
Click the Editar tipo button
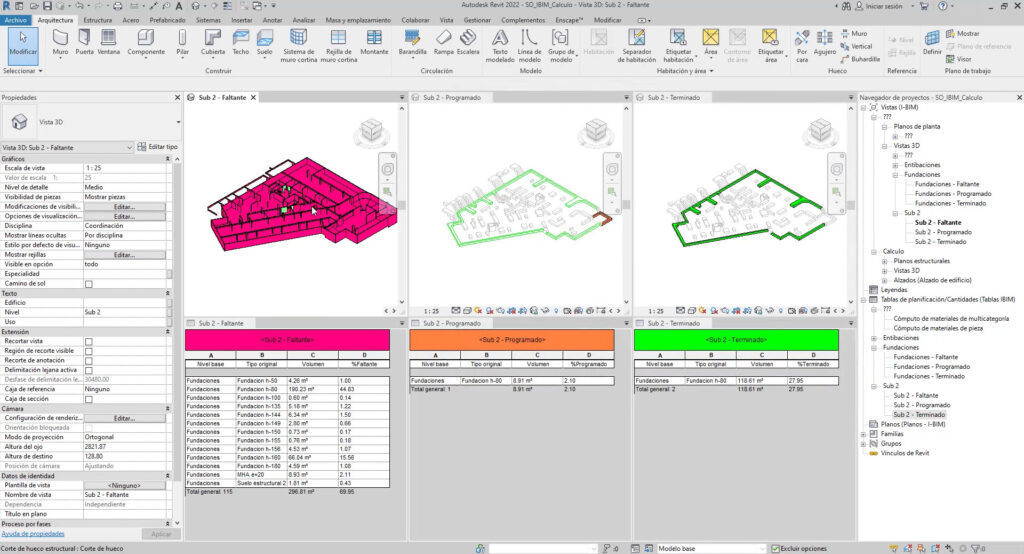click(x=155, y=148)
